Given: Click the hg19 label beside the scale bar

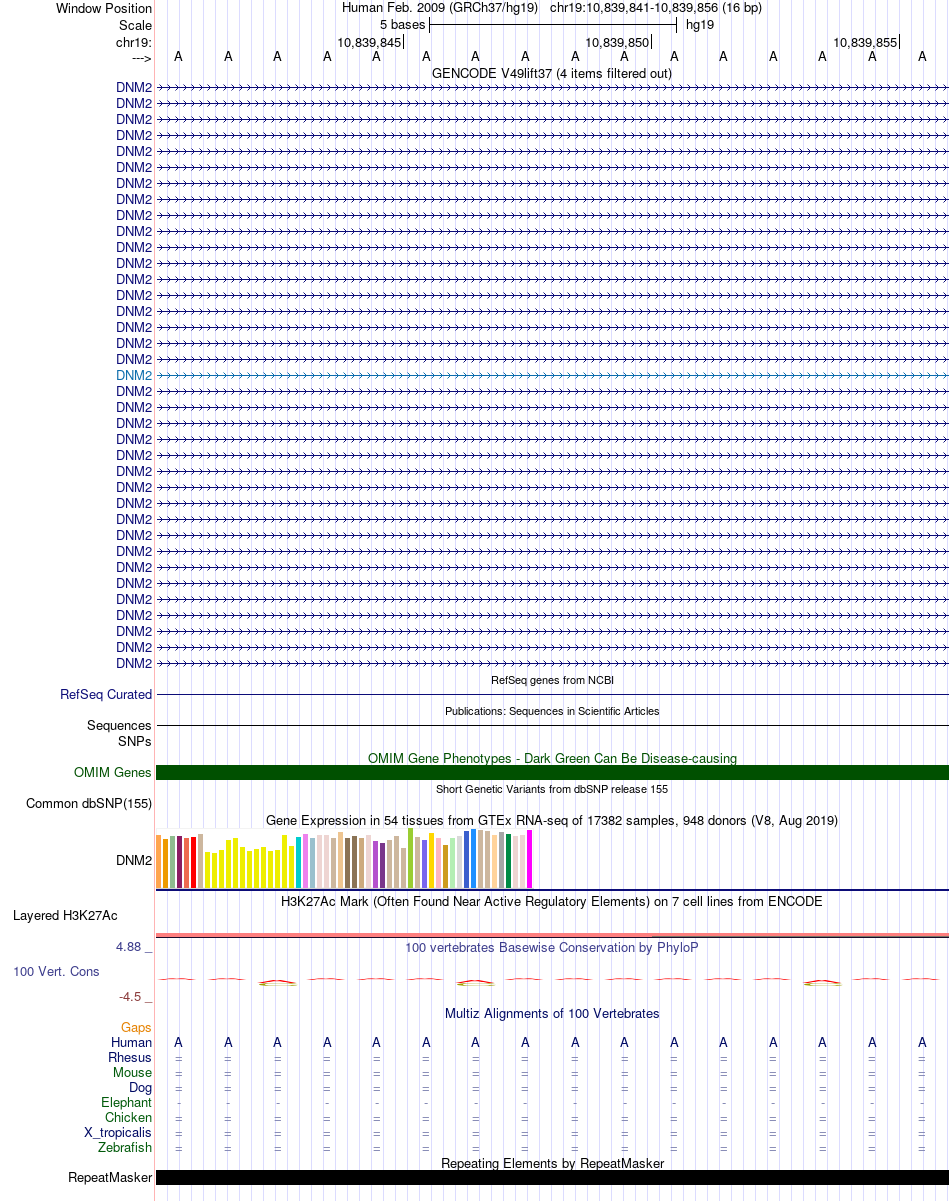Looking at the screenshot, I should (x=700, y=25).
